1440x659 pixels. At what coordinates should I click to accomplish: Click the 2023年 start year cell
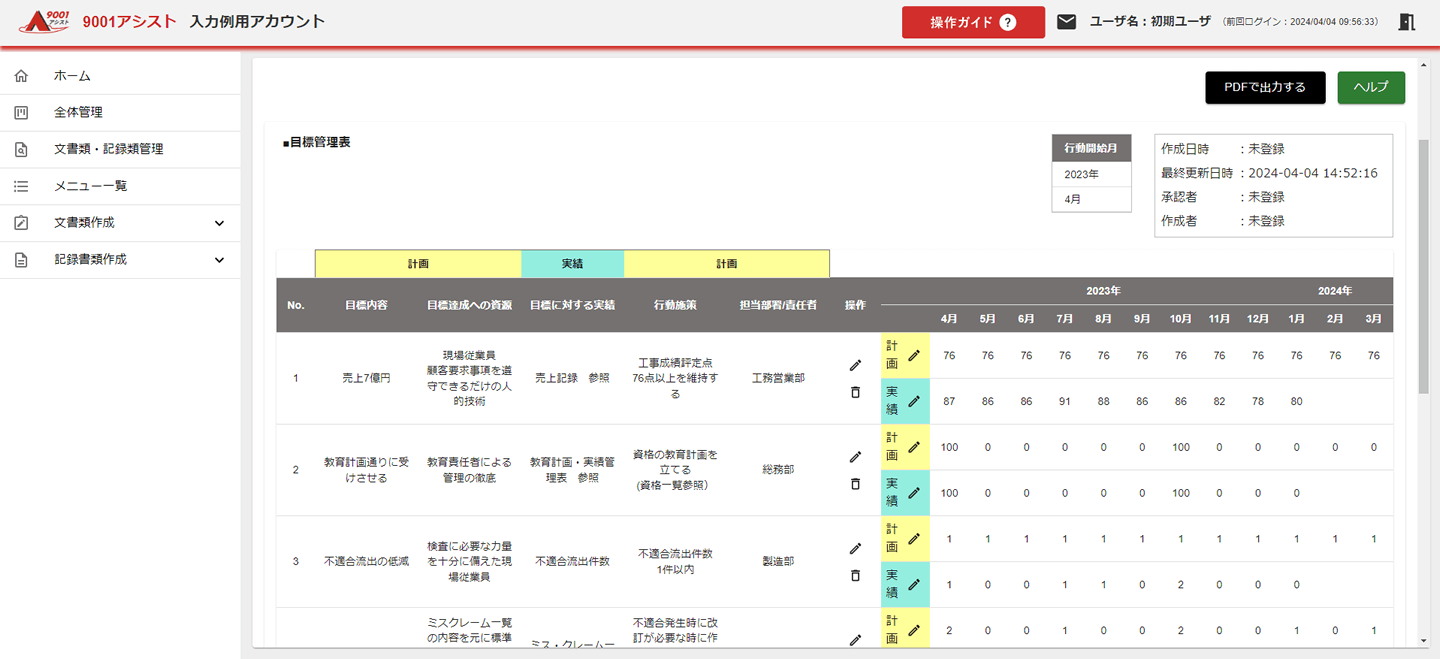pos(1091,174)
